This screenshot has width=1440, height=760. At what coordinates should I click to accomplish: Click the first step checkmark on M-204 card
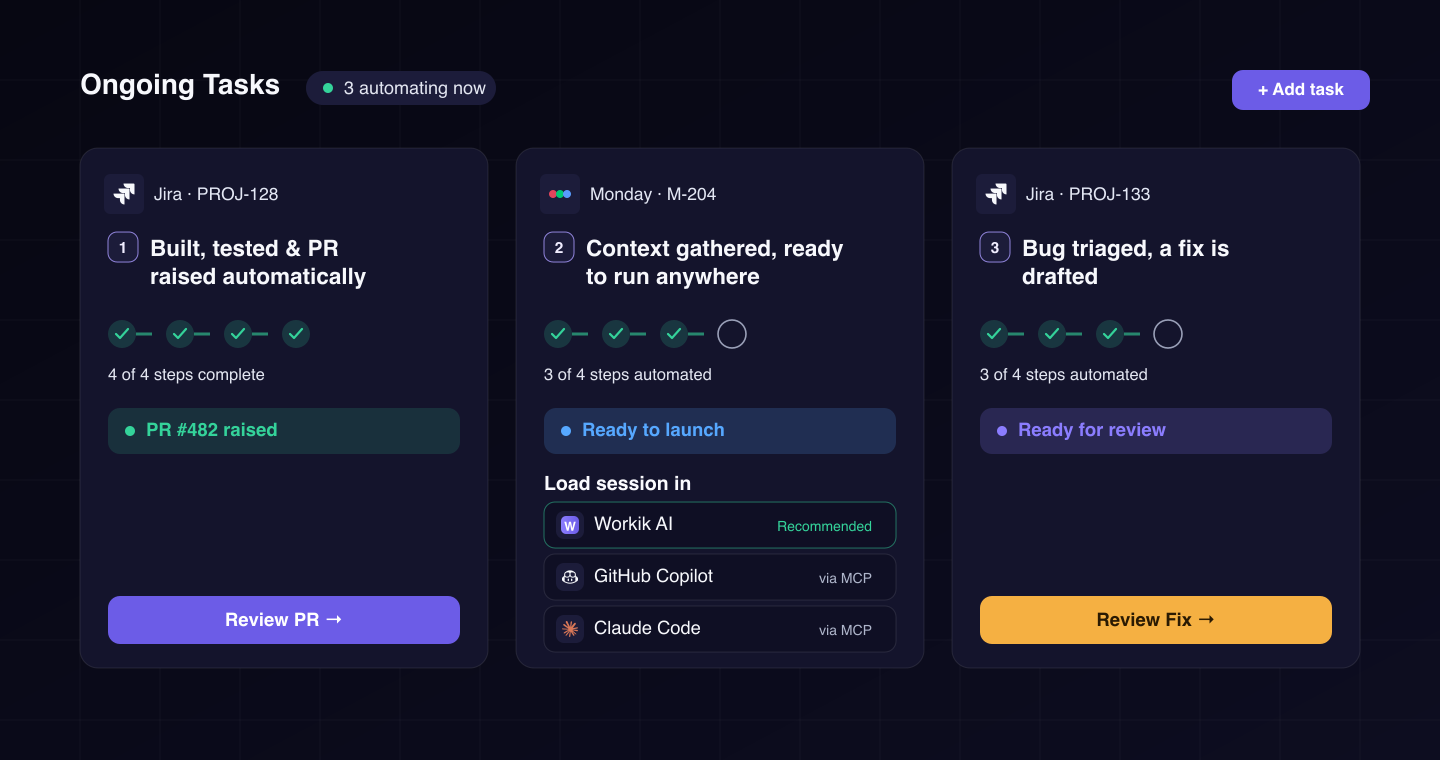[558, 334]
